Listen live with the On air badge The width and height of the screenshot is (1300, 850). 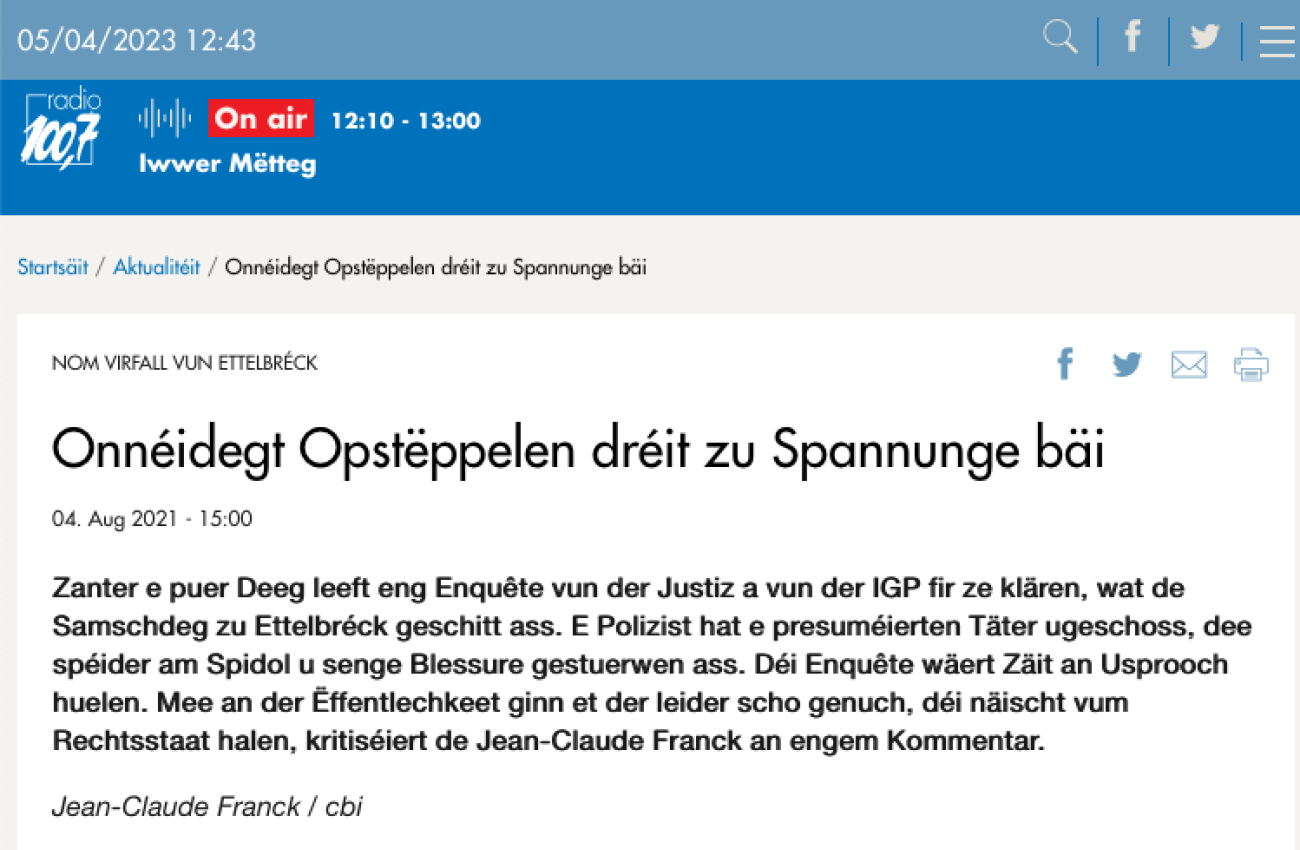260,119
